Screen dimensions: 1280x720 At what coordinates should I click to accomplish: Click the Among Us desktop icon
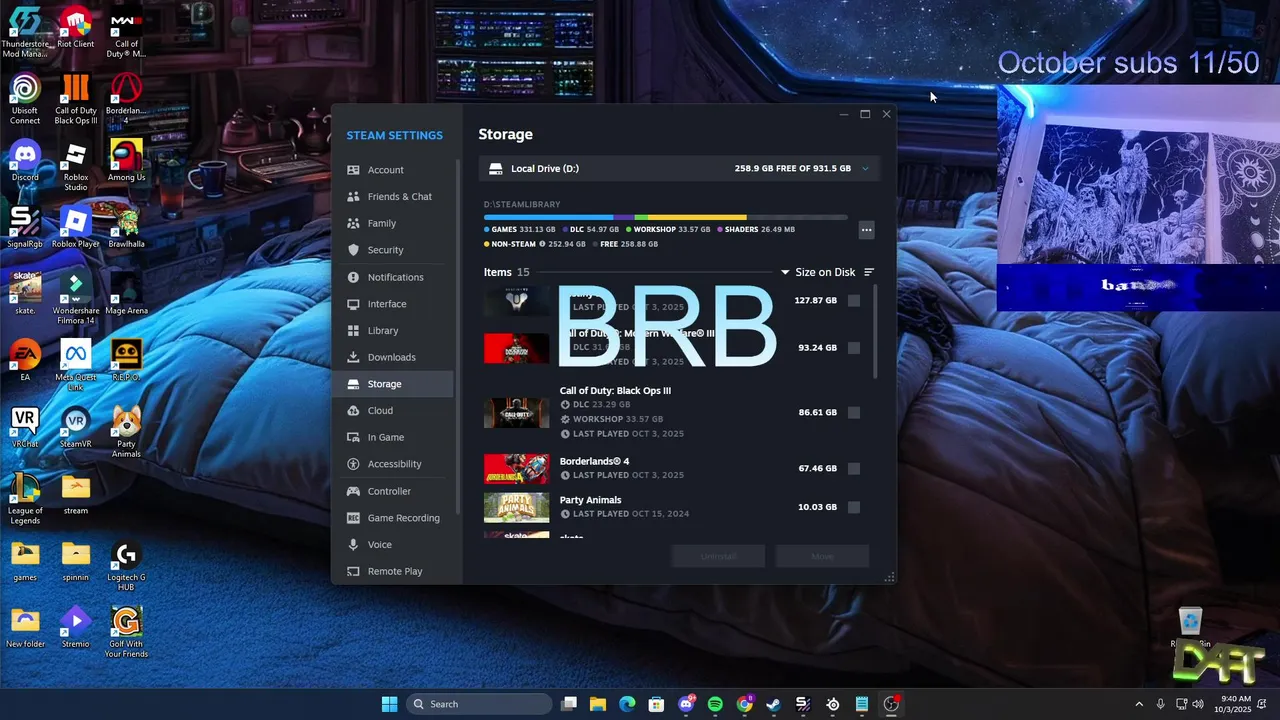coord(127,161)
